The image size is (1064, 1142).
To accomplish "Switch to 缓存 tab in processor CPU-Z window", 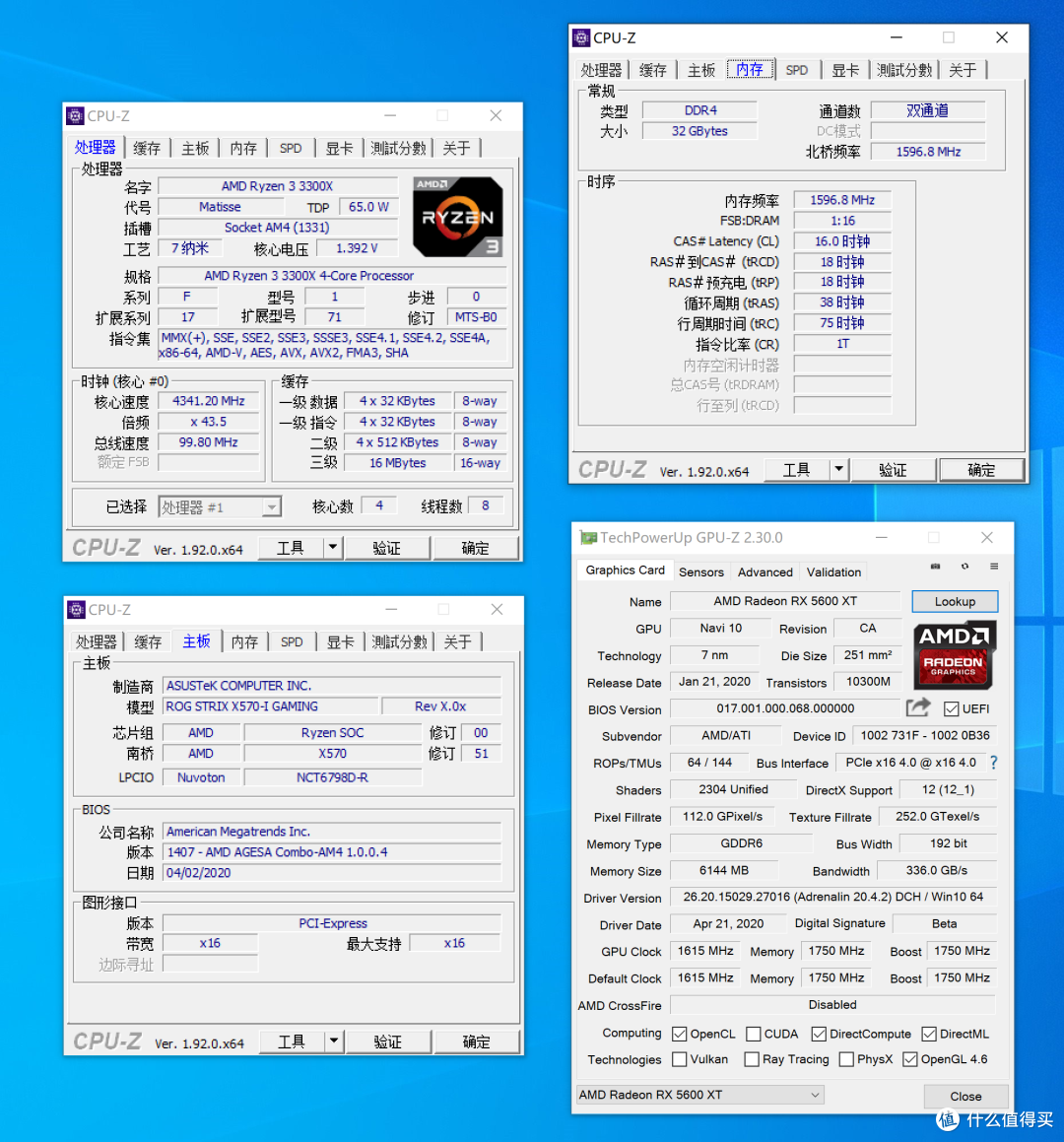I will [147, 148].
